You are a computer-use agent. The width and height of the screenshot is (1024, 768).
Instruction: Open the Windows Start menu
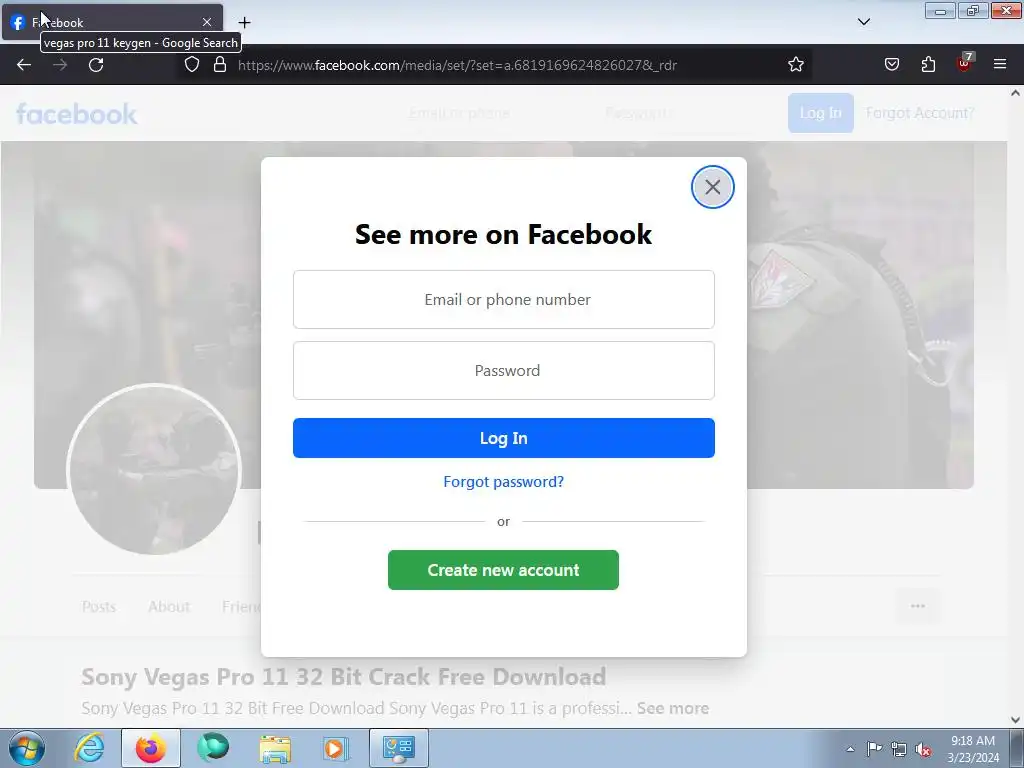click(x=27, y=748)
